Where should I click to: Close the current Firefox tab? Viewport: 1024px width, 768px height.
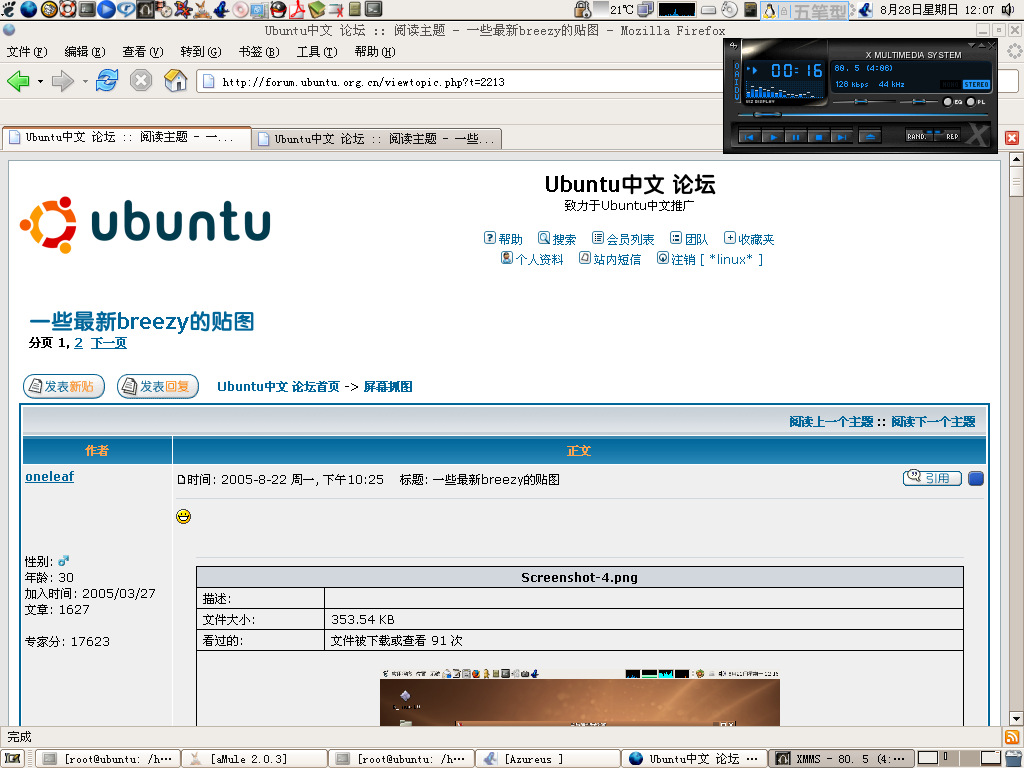pyautogui.click(x=1012, y=138)
